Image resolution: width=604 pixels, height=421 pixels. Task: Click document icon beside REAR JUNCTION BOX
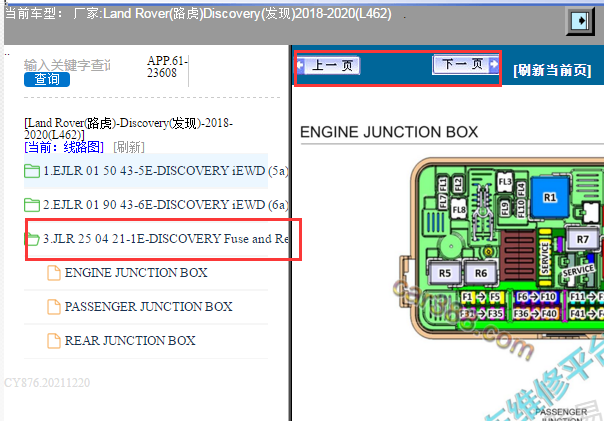[54, 341]
